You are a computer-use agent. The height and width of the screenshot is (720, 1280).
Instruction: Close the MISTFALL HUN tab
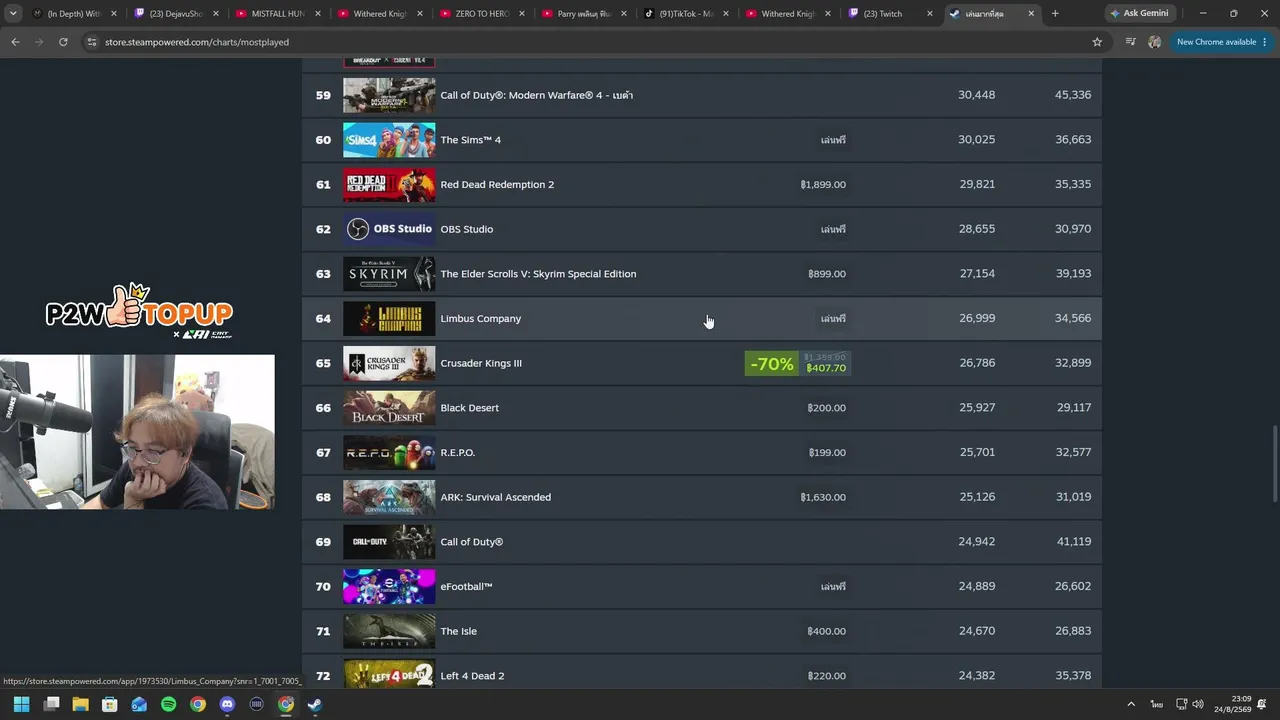tap(317, 14)
